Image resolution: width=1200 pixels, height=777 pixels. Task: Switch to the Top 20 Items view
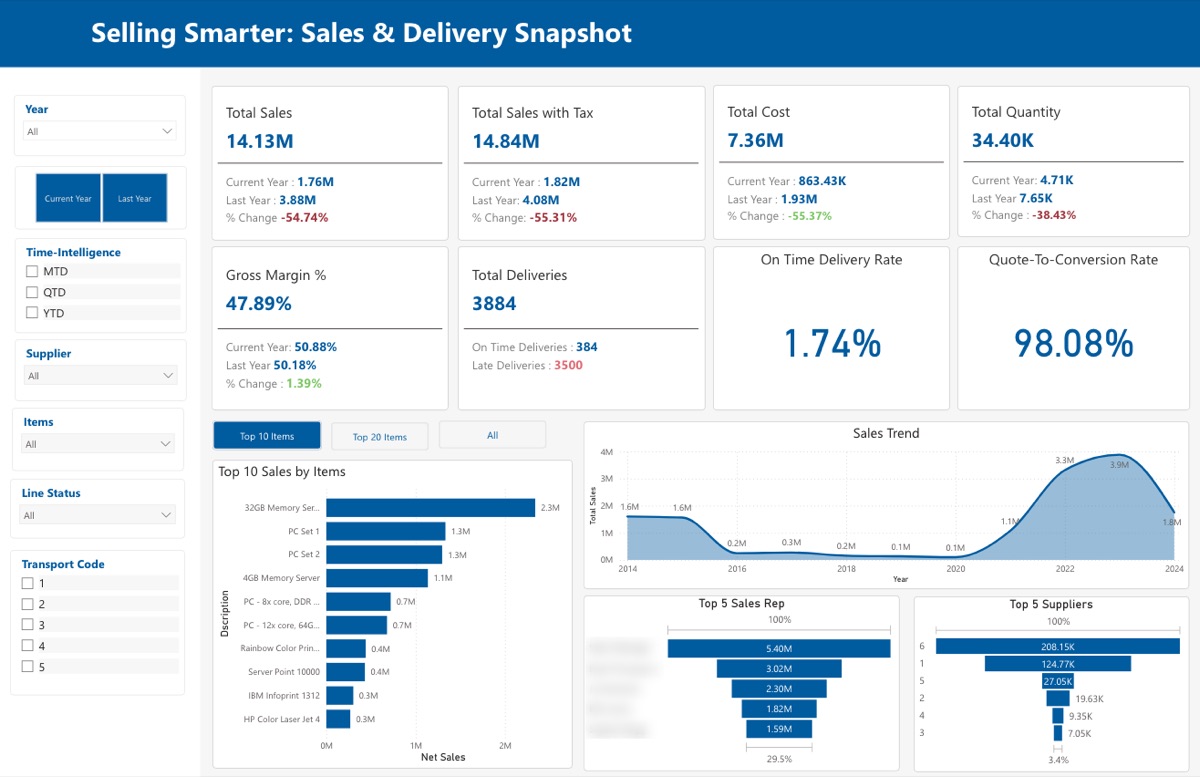[380, 436]
